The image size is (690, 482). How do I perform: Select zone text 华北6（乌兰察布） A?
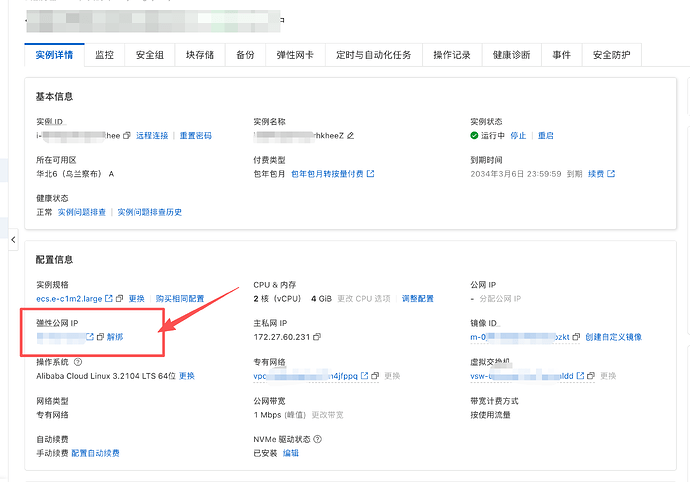point(75,174)
